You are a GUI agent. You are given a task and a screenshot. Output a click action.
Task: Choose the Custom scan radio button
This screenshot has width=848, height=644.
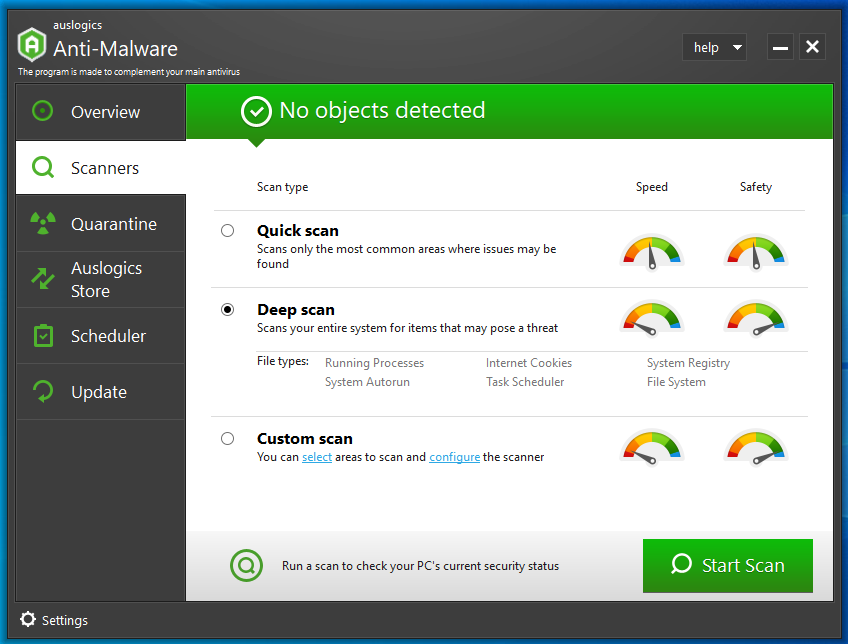(x=227, y=438)
